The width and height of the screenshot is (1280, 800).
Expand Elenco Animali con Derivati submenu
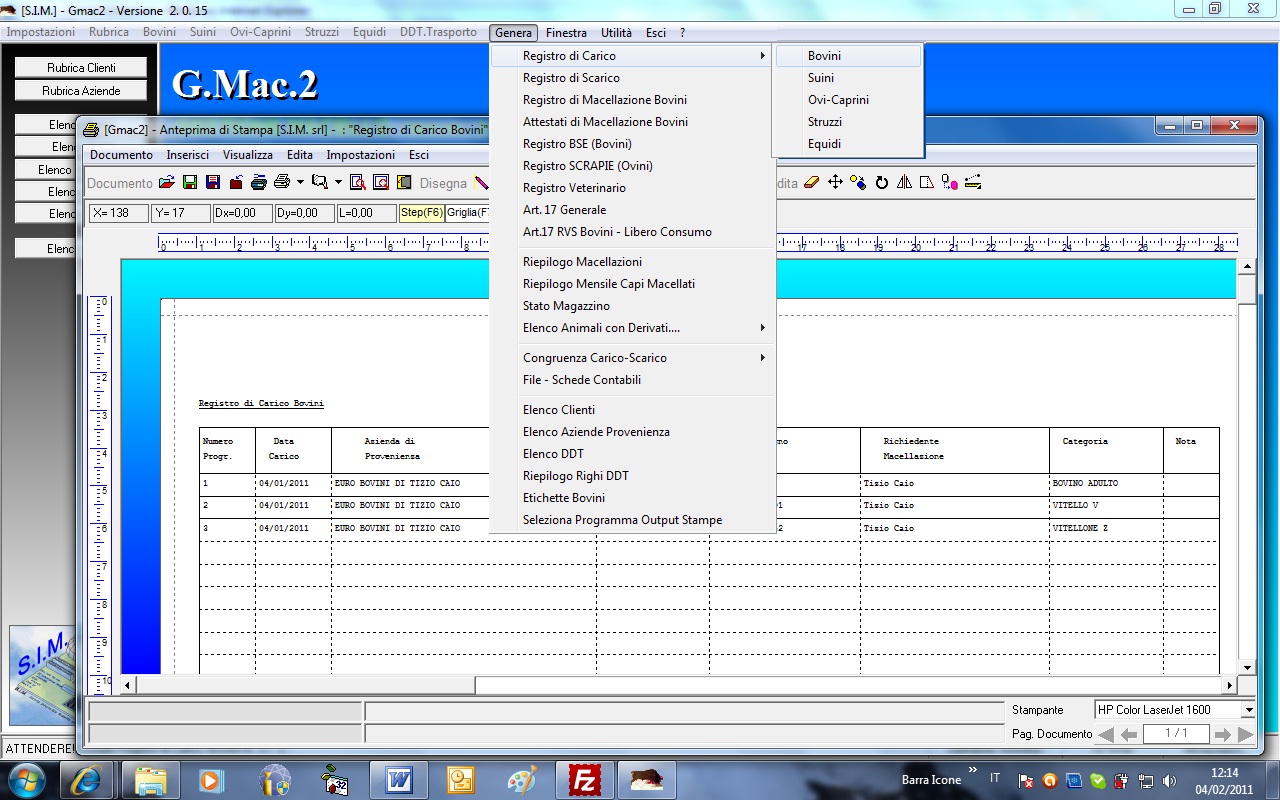[632, 328]
